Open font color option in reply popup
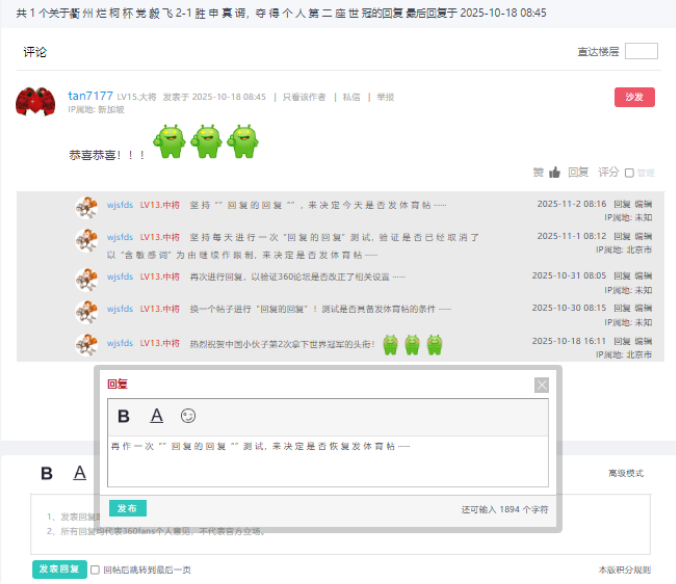 click(x=156, y=416)
